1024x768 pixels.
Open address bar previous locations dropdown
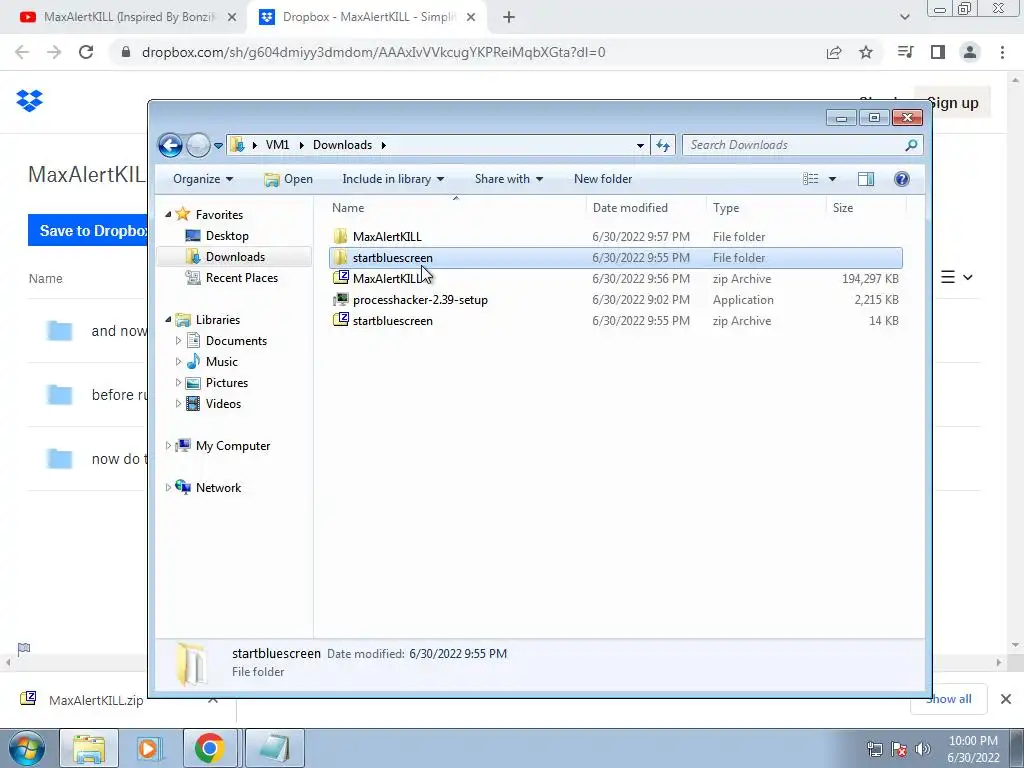(640, 146)
